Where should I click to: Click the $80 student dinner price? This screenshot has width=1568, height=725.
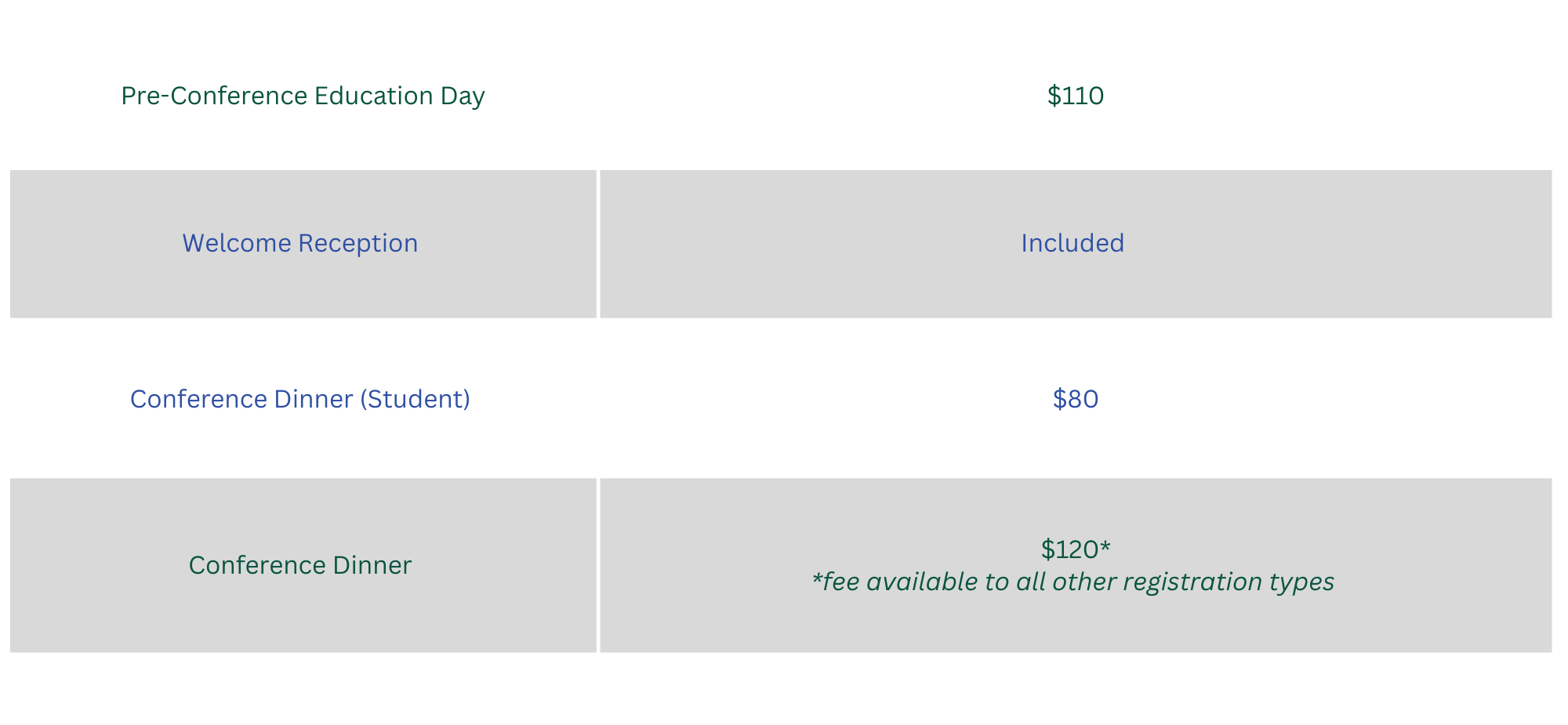point(1075,399)
